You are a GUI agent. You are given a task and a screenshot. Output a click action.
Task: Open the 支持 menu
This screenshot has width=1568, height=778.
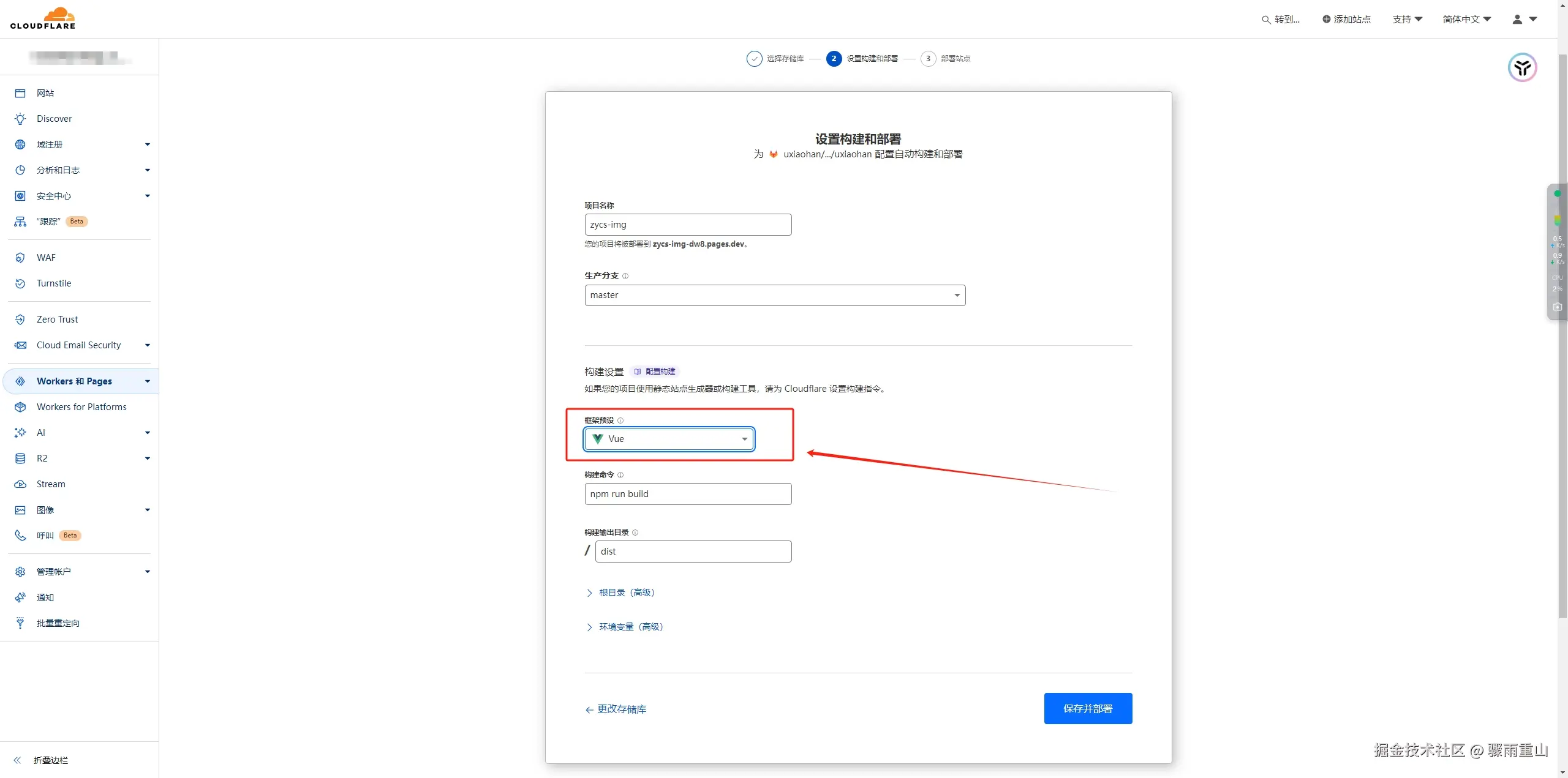(1407, 20)
